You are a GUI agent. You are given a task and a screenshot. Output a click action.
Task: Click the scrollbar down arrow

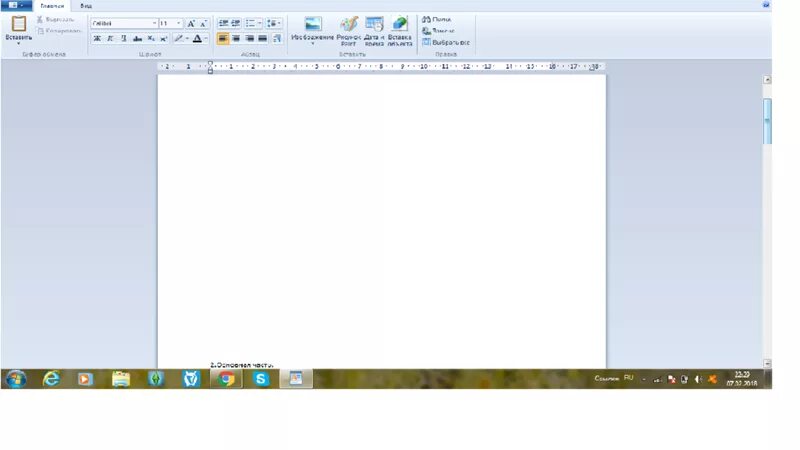pyautogui.click(x=767, y=363)
